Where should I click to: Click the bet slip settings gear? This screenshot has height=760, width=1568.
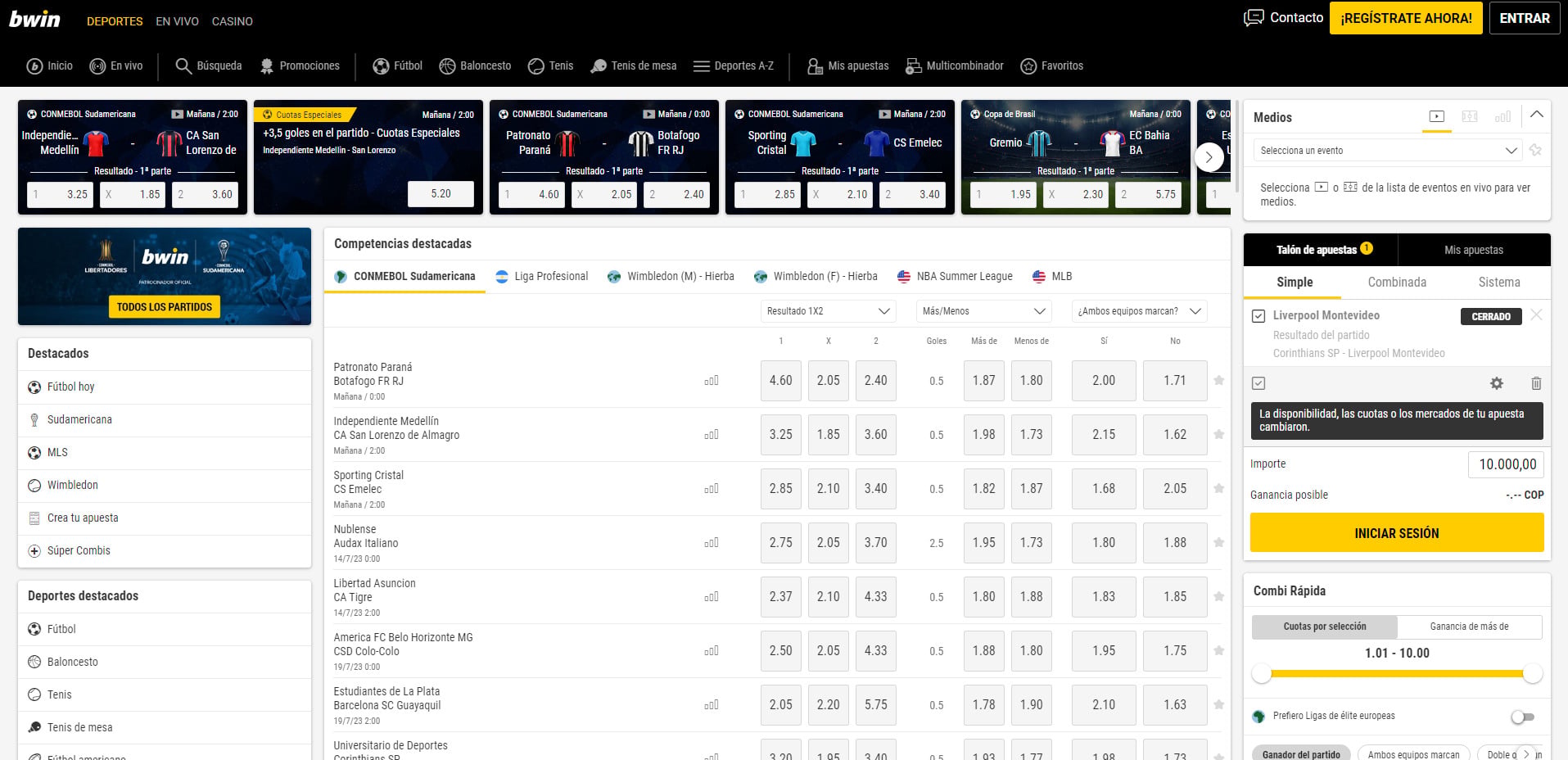click(1497, 383)
